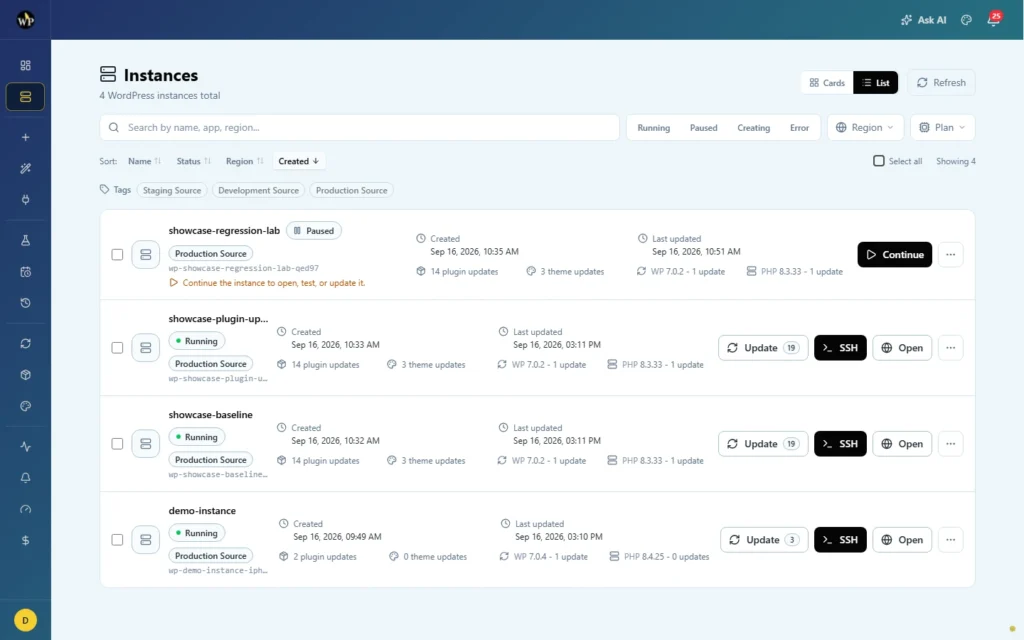Image resolution: width=1024 pixels, height=640 pixels.
Task: Open the magic wand icon in sidebar
Action: [x=25, y=168]
